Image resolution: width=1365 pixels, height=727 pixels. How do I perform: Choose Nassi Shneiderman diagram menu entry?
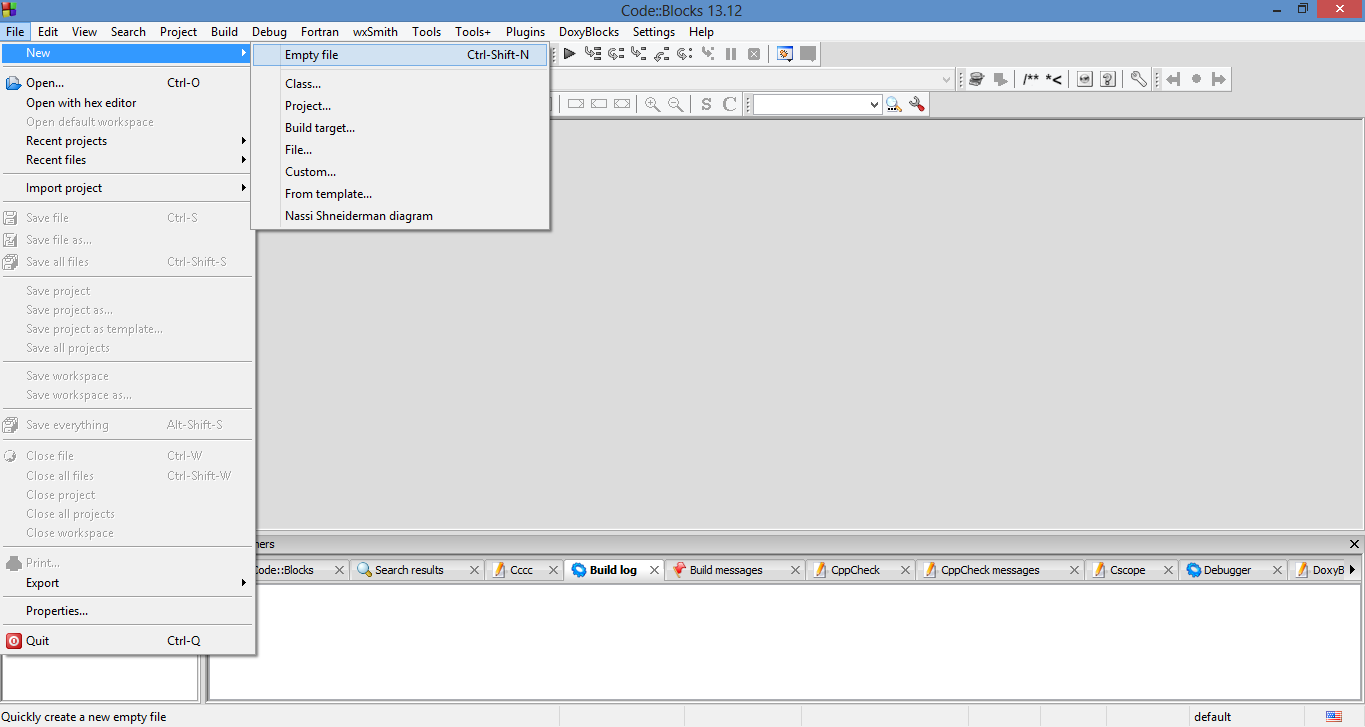[400, 216]
